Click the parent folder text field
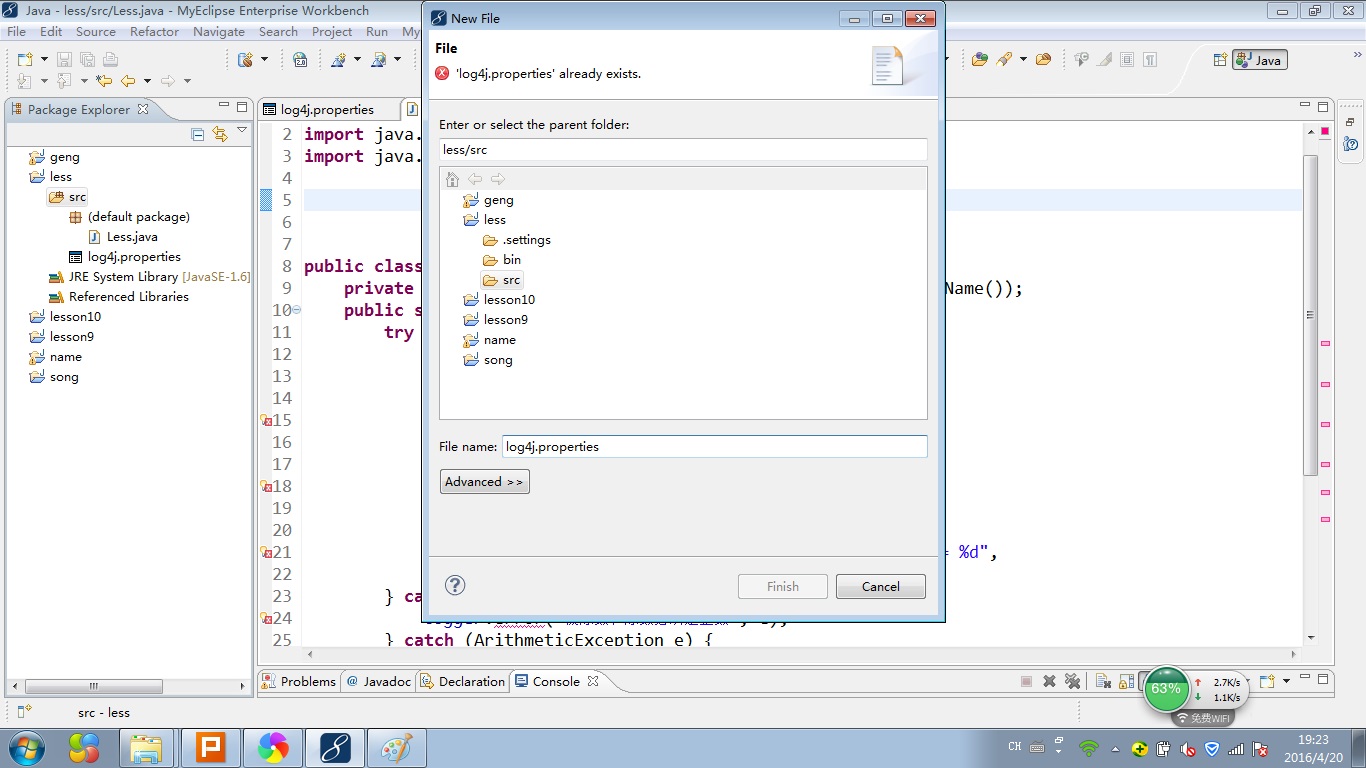Image resolution: width=1366 pixels, height=768 pixels. (x=683, y=149)
